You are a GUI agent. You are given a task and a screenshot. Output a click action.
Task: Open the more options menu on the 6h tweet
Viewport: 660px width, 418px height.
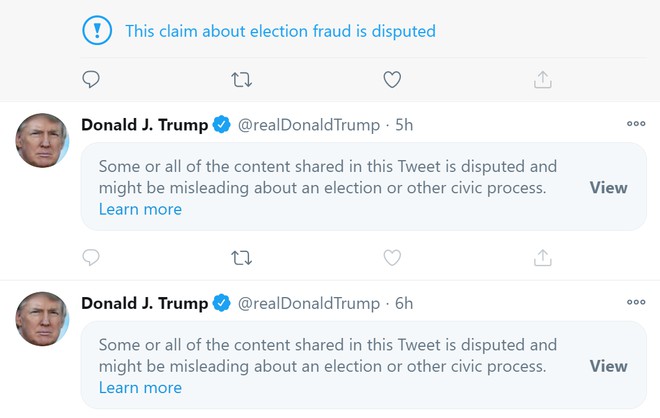pyautogui.click(x=636, y=302)
